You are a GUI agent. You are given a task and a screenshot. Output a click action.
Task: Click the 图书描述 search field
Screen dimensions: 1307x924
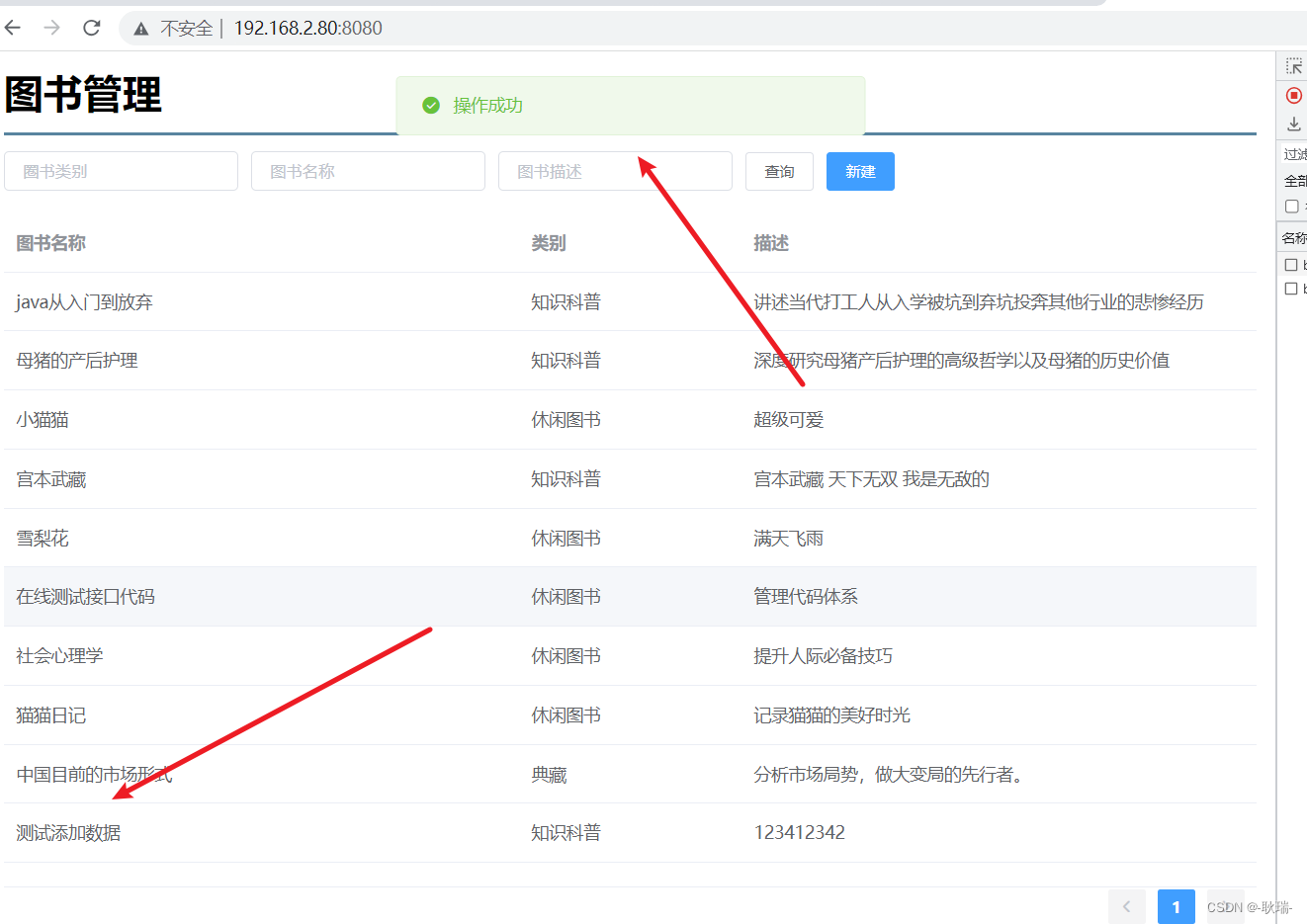615,171
